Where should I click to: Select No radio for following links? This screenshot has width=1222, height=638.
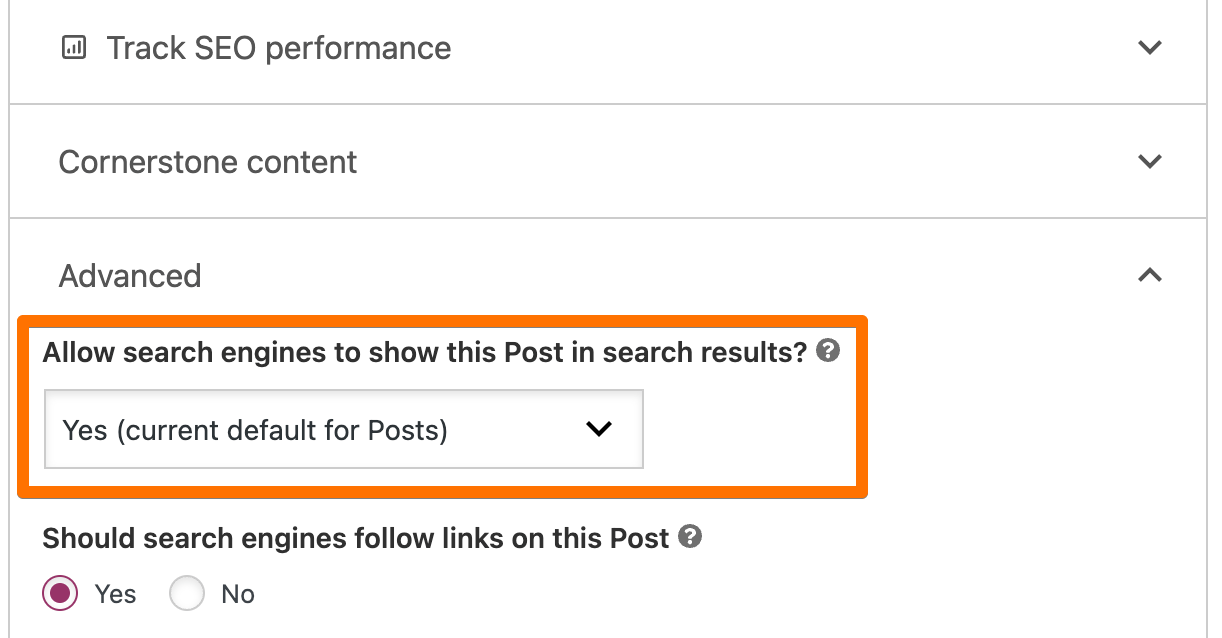pos(187,594)
